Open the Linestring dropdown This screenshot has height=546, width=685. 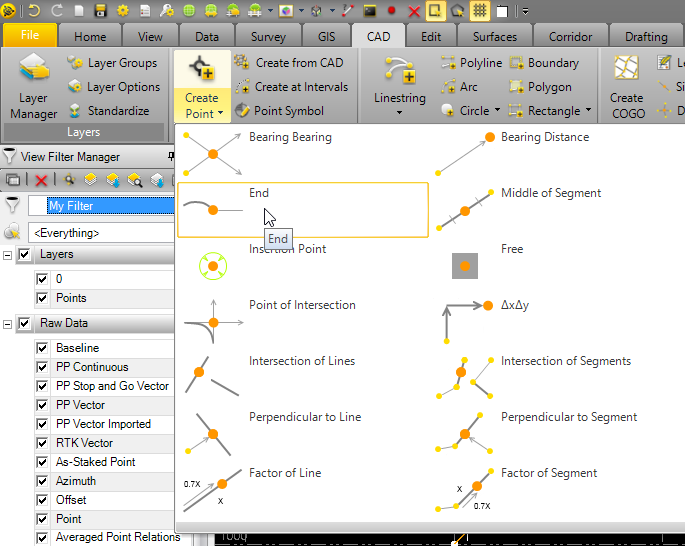tap(399, 113)
